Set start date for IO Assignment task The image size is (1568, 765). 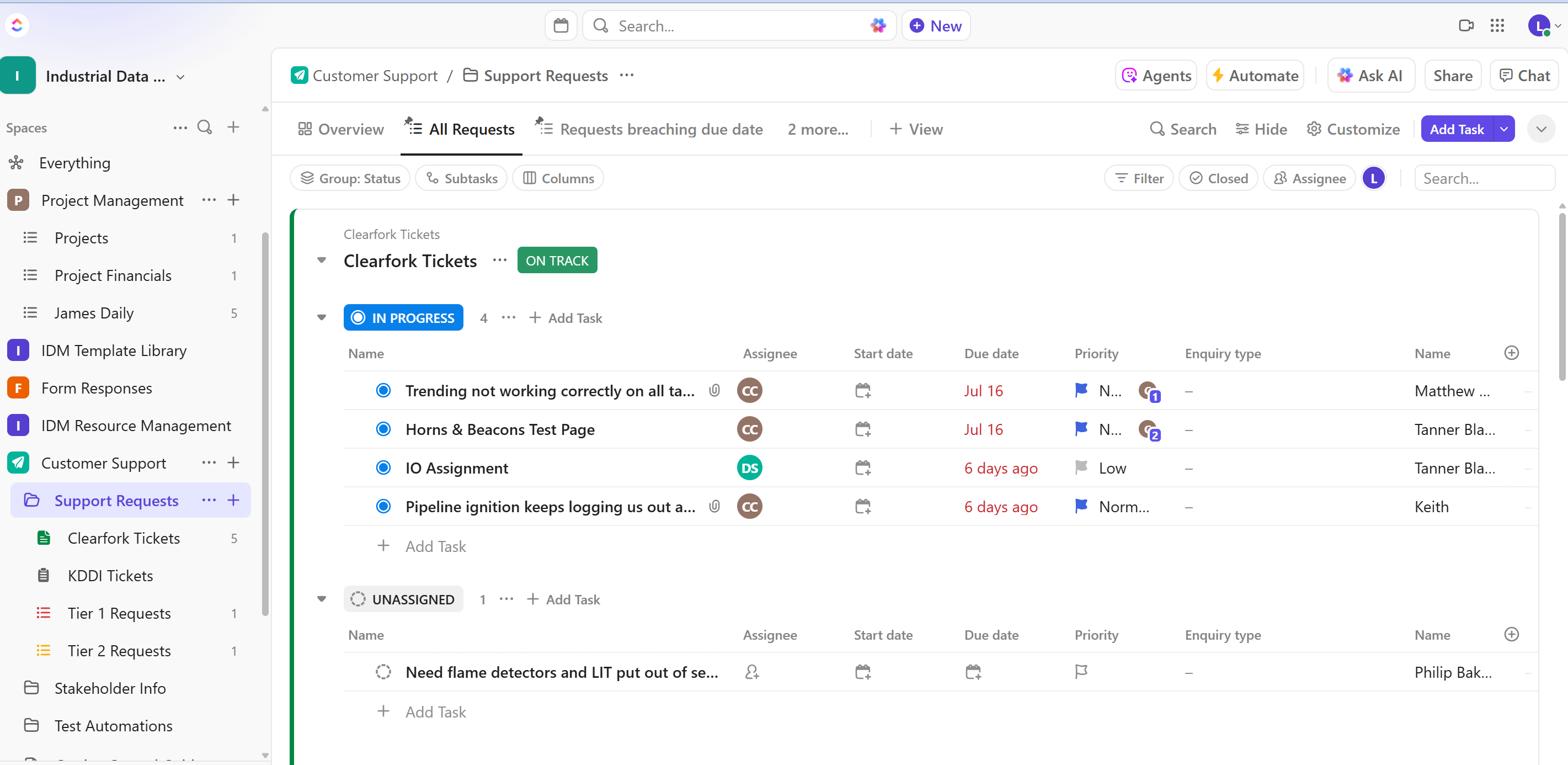tap(862, 467)
